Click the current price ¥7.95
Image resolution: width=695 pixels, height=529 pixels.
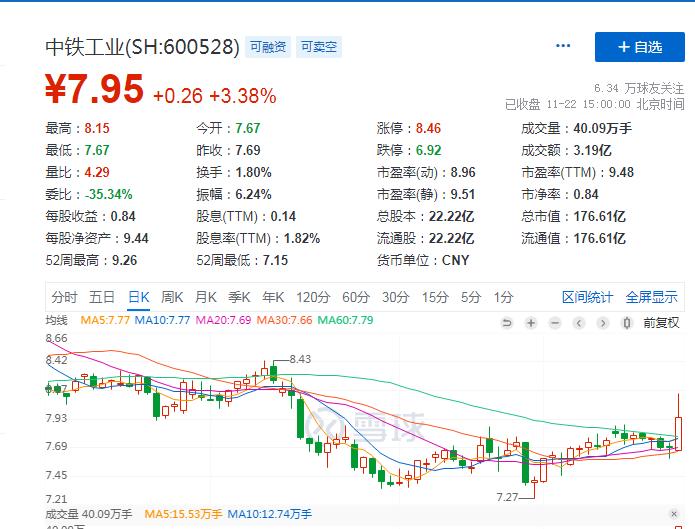pos(94,89)
